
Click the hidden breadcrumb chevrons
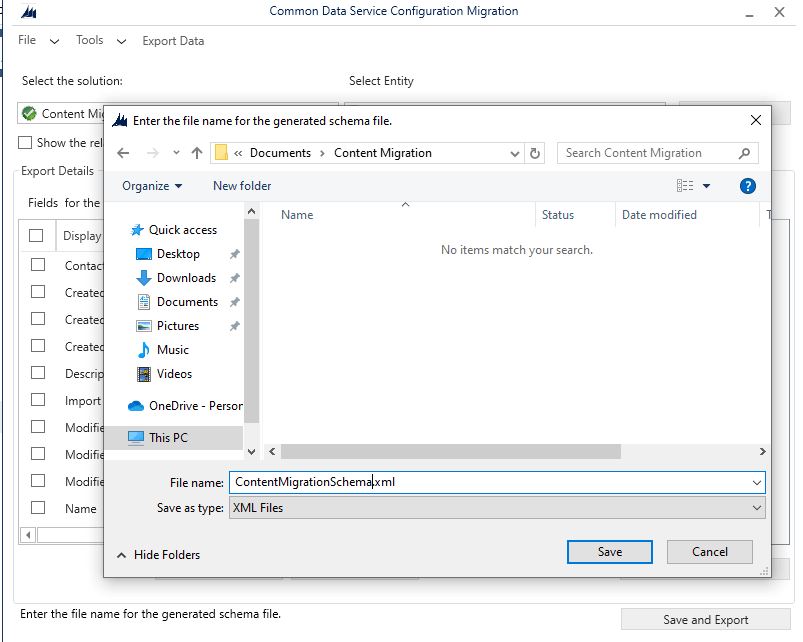point(238,153)
